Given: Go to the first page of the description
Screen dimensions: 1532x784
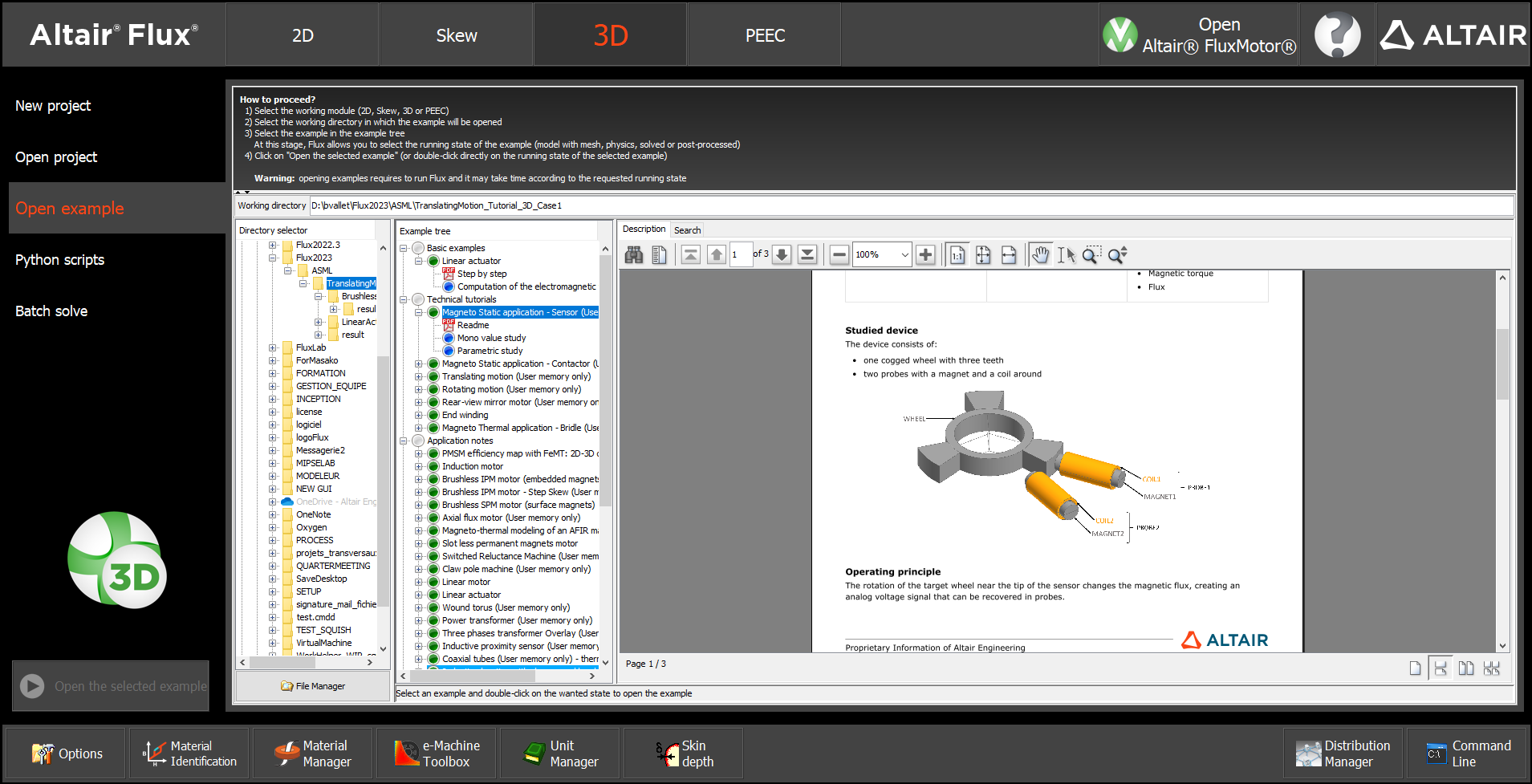Looking at the screenshot, I should coord(691,255).
